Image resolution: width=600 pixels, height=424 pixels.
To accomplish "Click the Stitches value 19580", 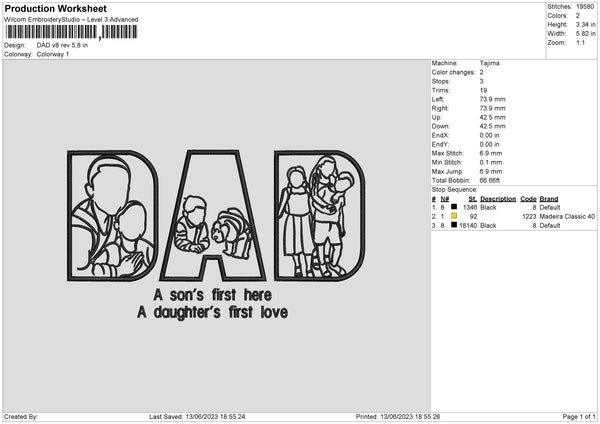I will [x=585, y=7].
